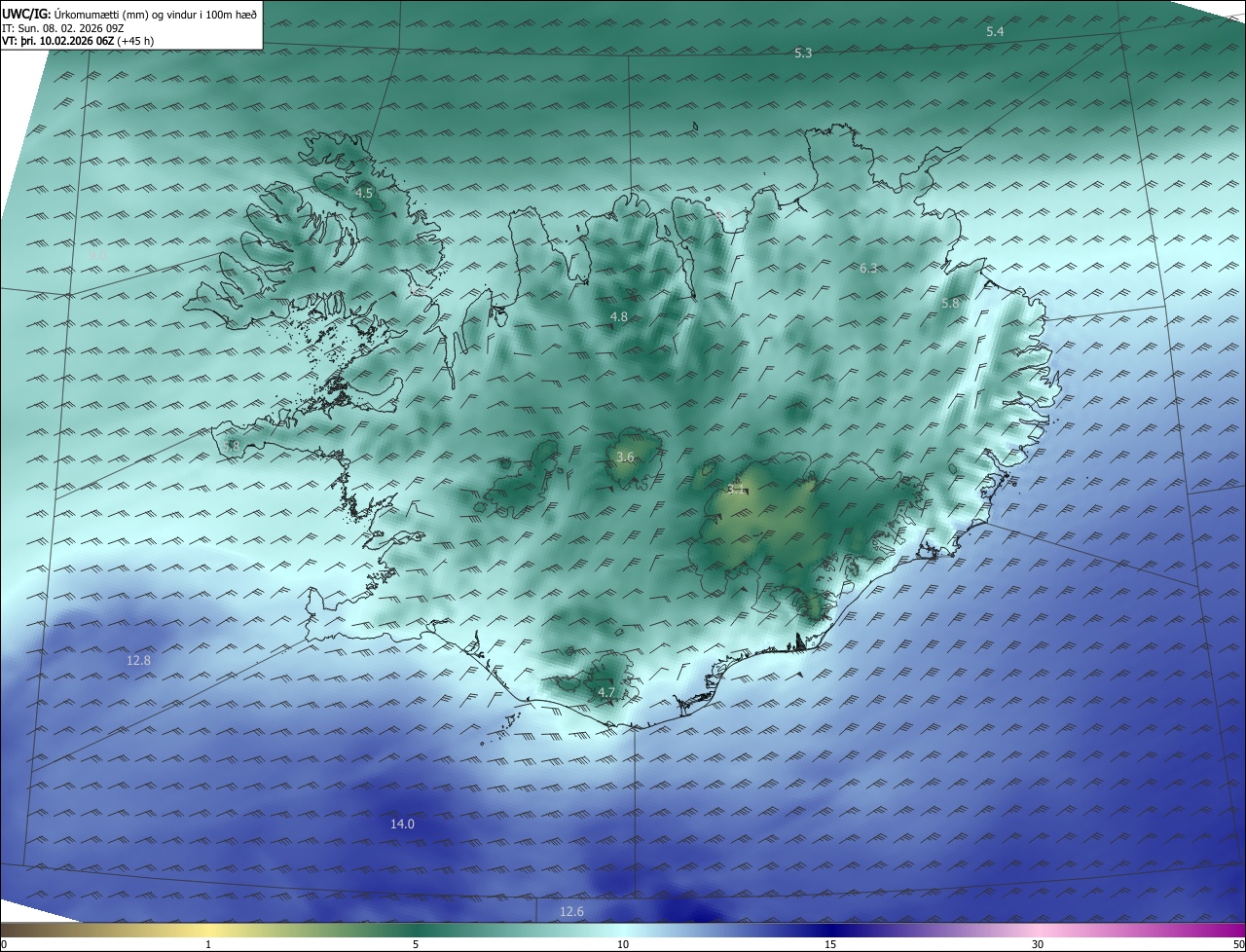The image size is (1246, 952).
Task: Click the colorbar tick label 1
Action: (208, 944)
